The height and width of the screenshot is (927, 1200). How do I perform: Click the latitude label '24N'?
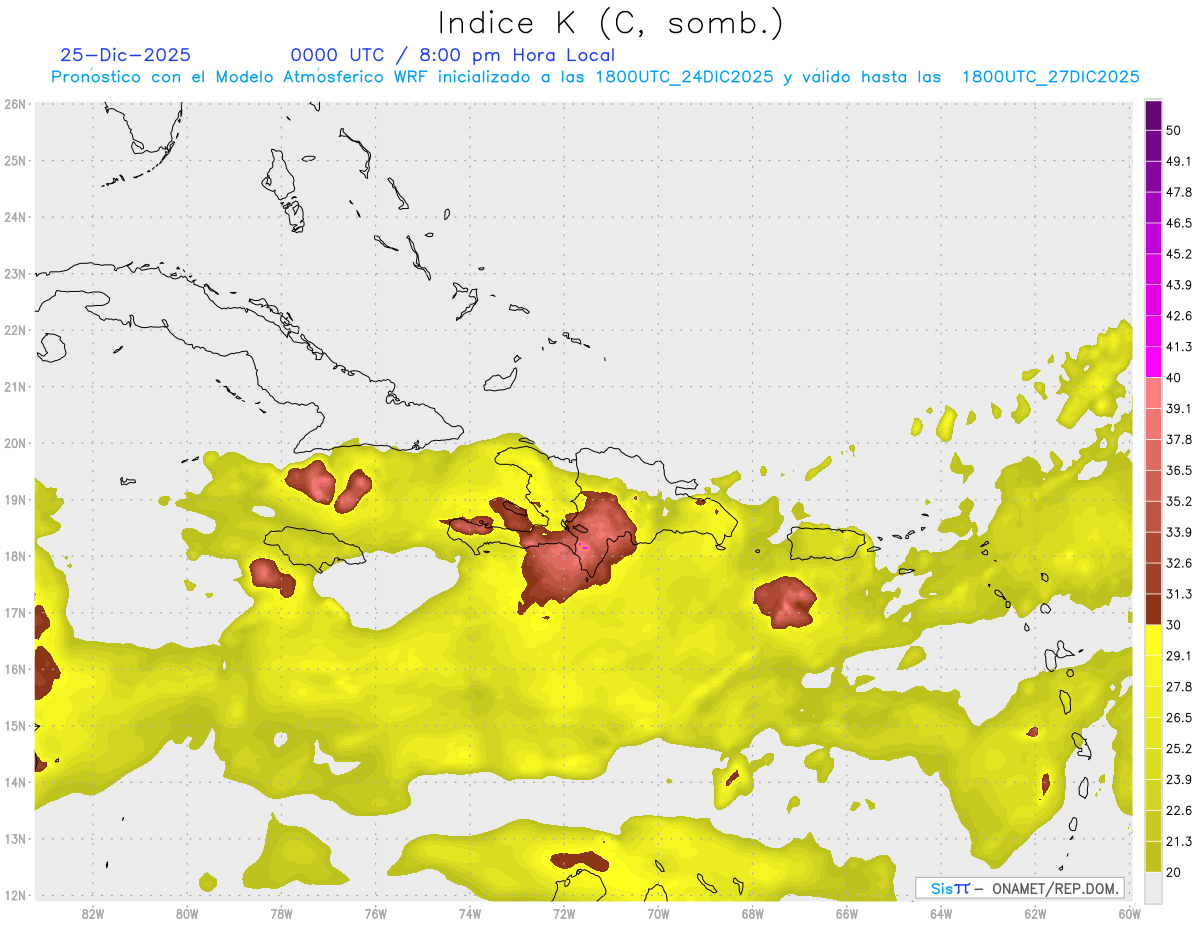14,217
